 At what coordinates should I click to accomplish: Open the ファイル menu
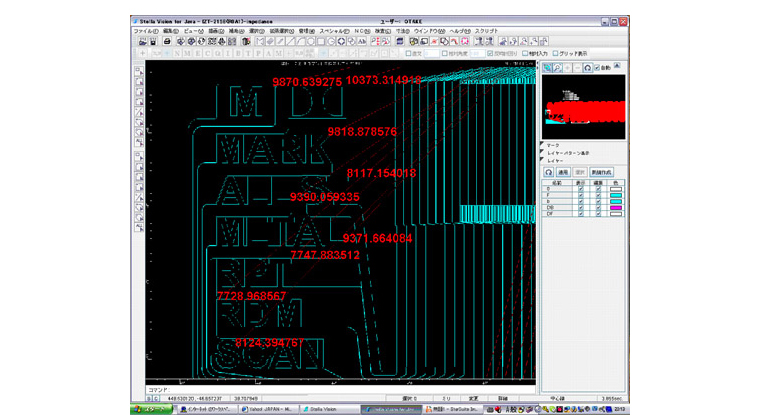pyautogui.click(x=146, y=31)
